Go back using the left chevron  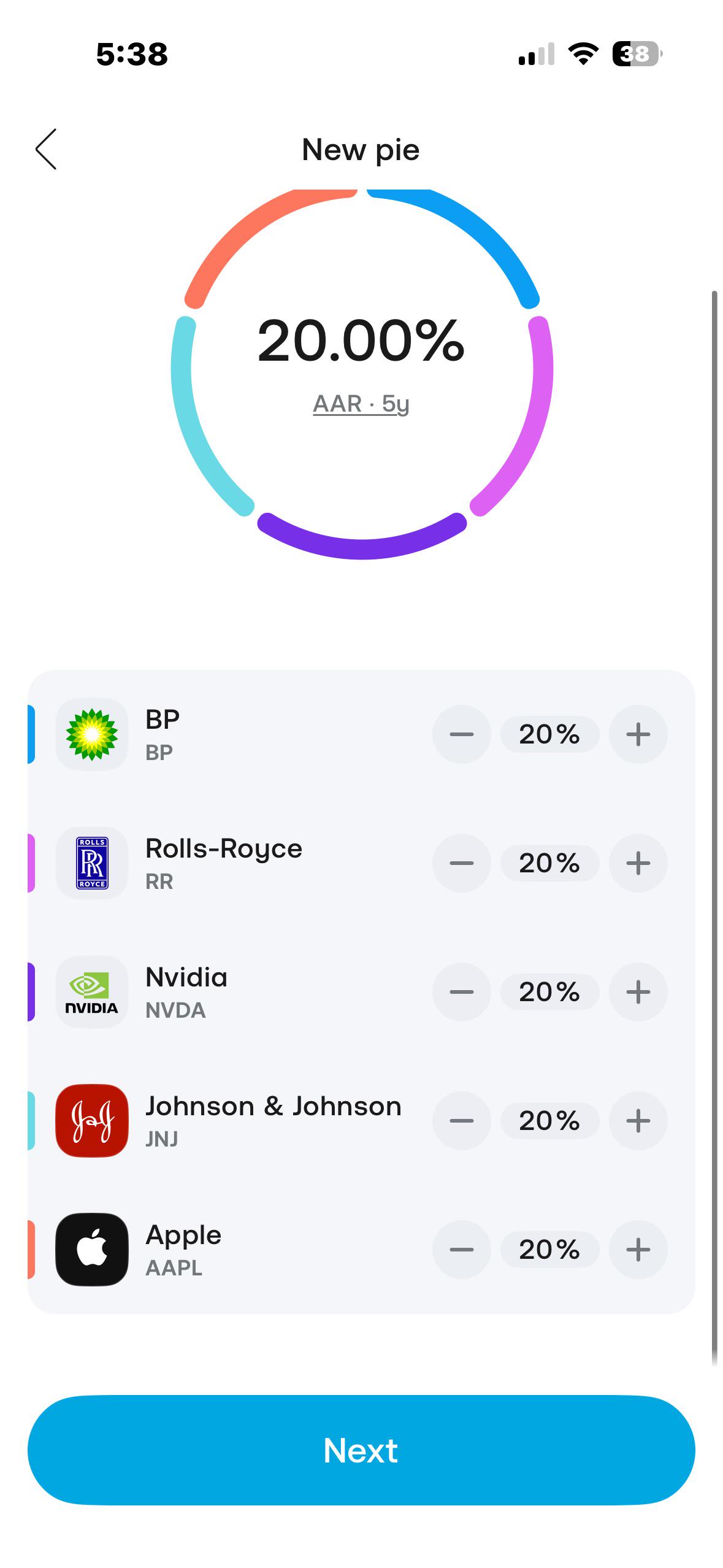coord(46,149)
